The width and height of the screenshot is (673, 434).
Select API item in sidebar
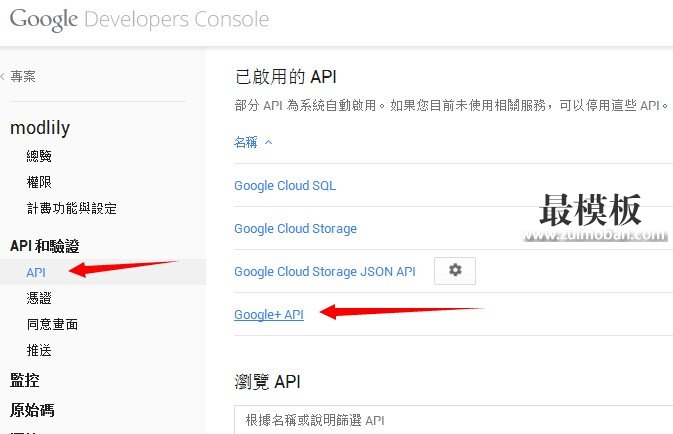[x=36, y=272]
